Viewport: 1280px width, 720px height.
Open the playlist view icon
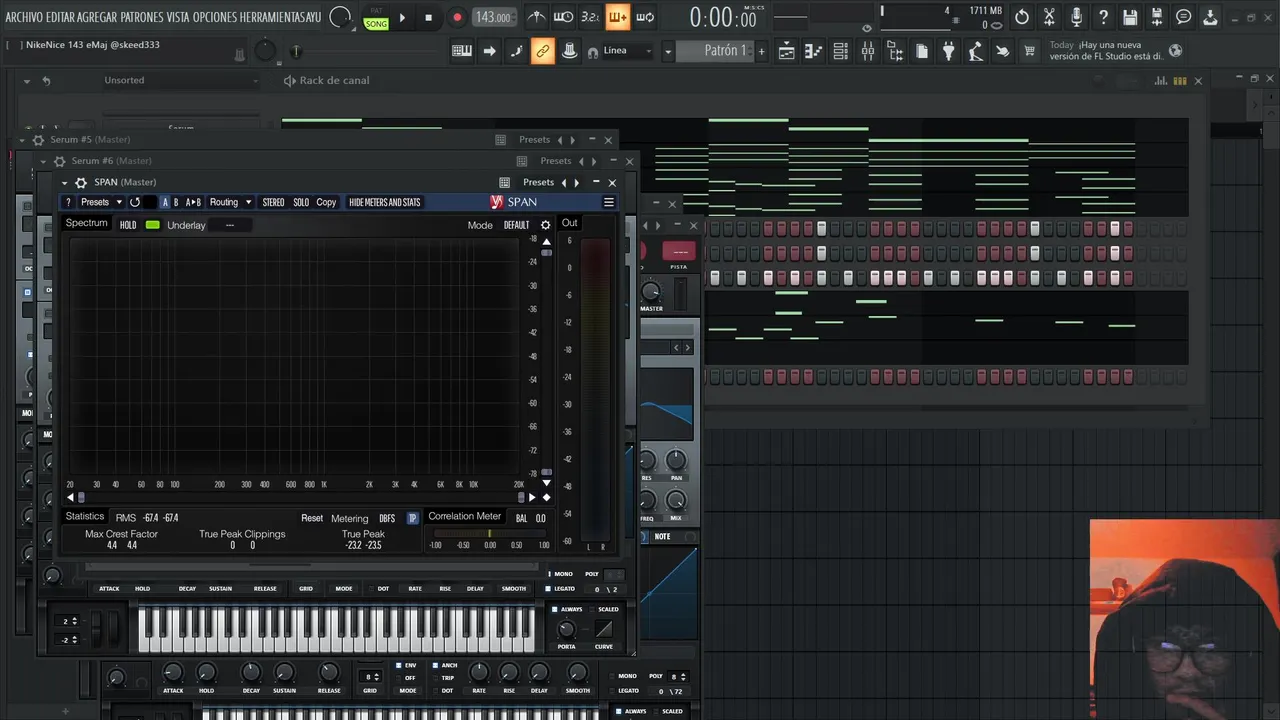tap(787, 51)
